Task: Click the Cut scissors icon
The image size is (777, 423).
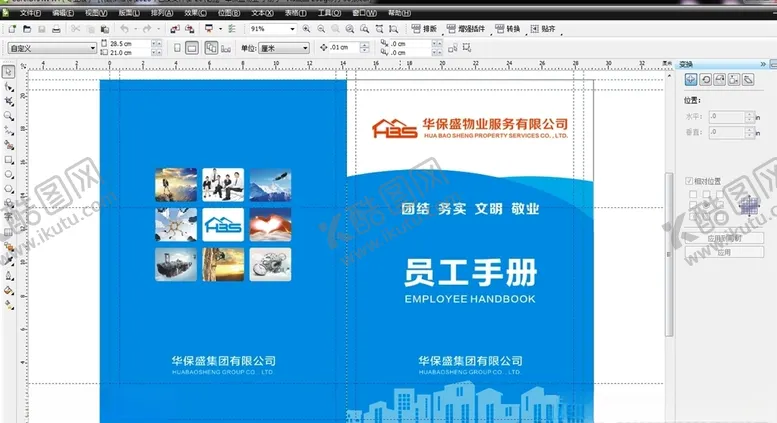Action: 75,29
